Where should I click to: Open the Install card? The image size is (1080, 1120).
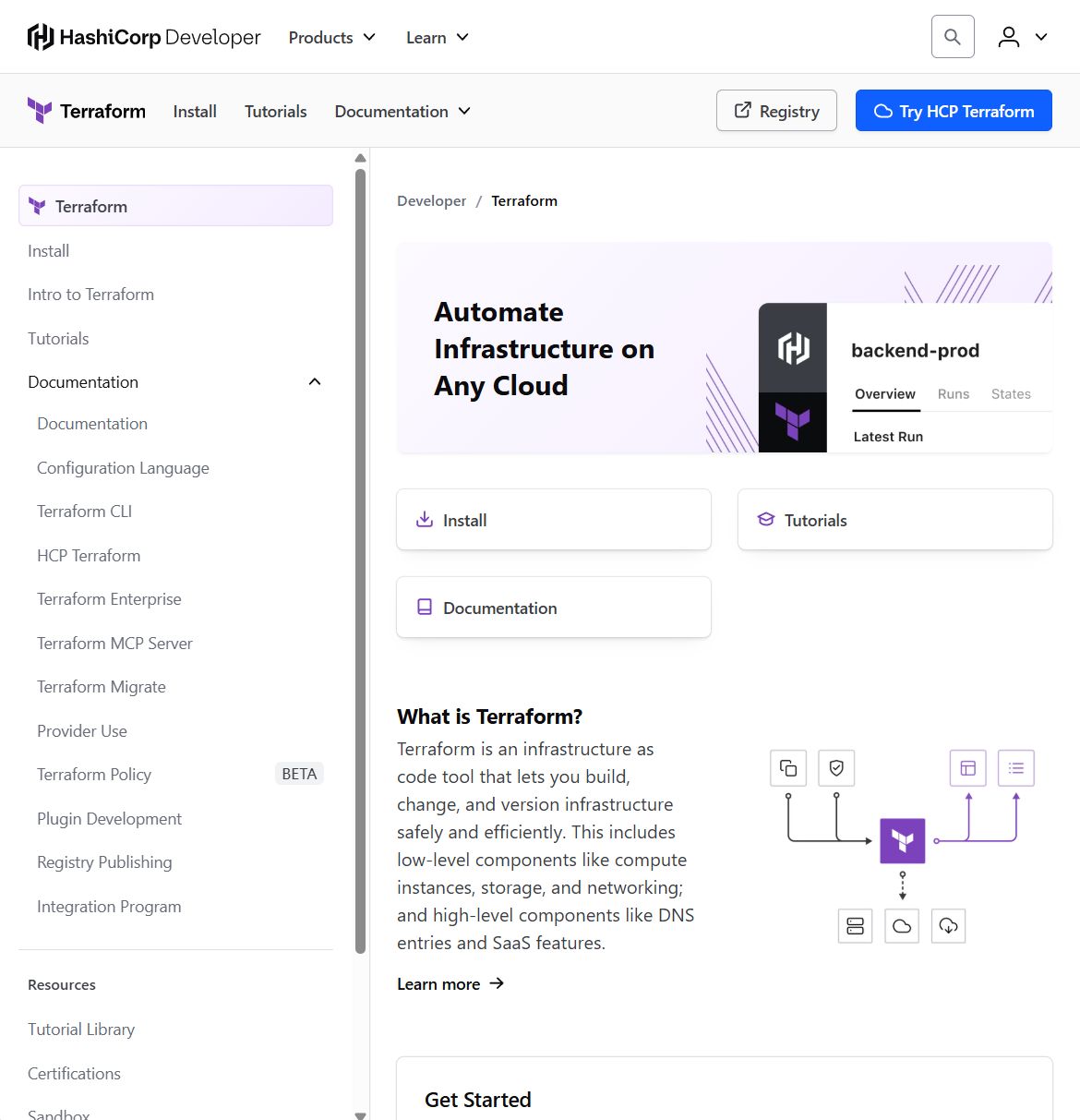554,519
